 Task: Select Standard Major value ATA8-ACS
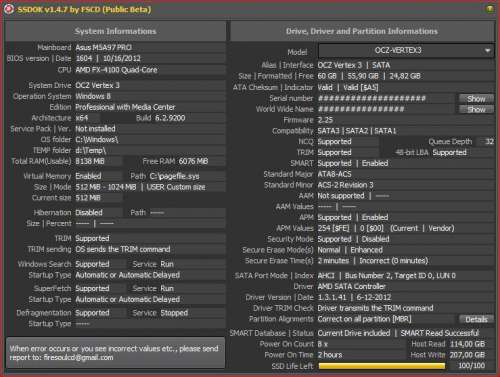click(334, 174)
